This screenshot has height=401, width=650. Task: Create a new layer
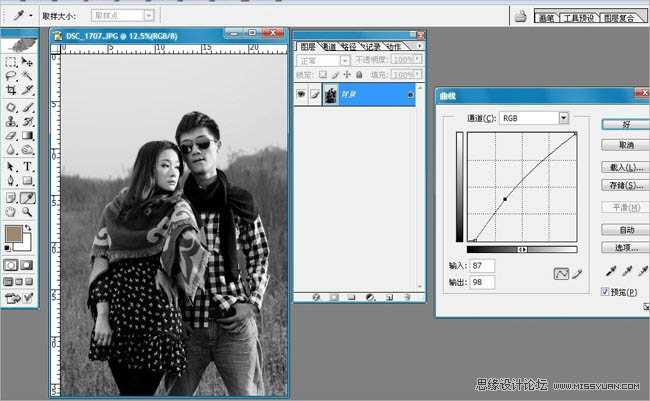point(389,297)
